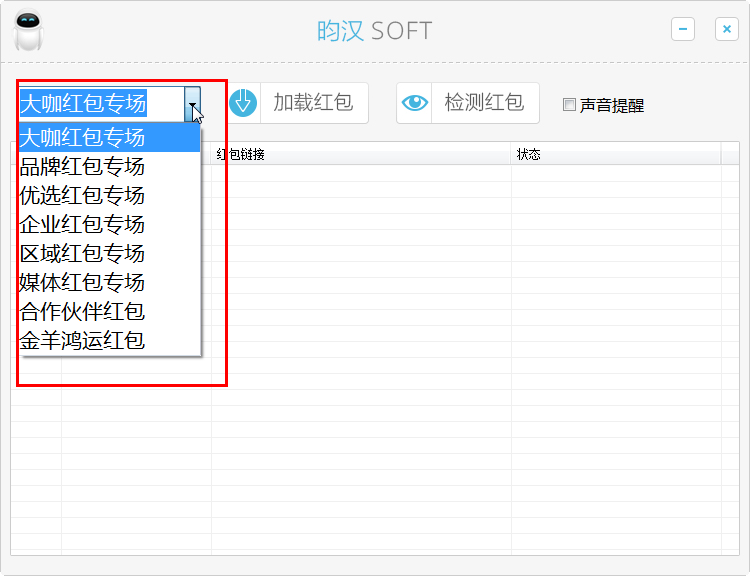The image size is (750, 576).
Task: Click the 状态 column header
Action: [x=528, y=154]
